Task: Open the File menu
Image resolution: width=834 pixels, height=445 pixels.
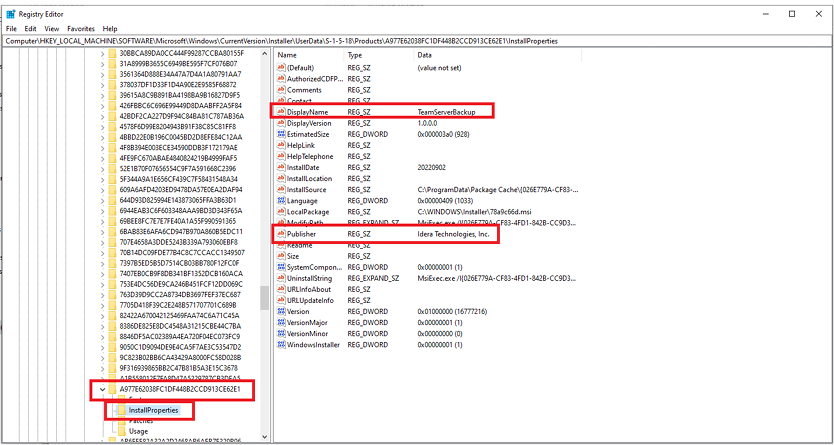Action: click(x=11, y=29)
